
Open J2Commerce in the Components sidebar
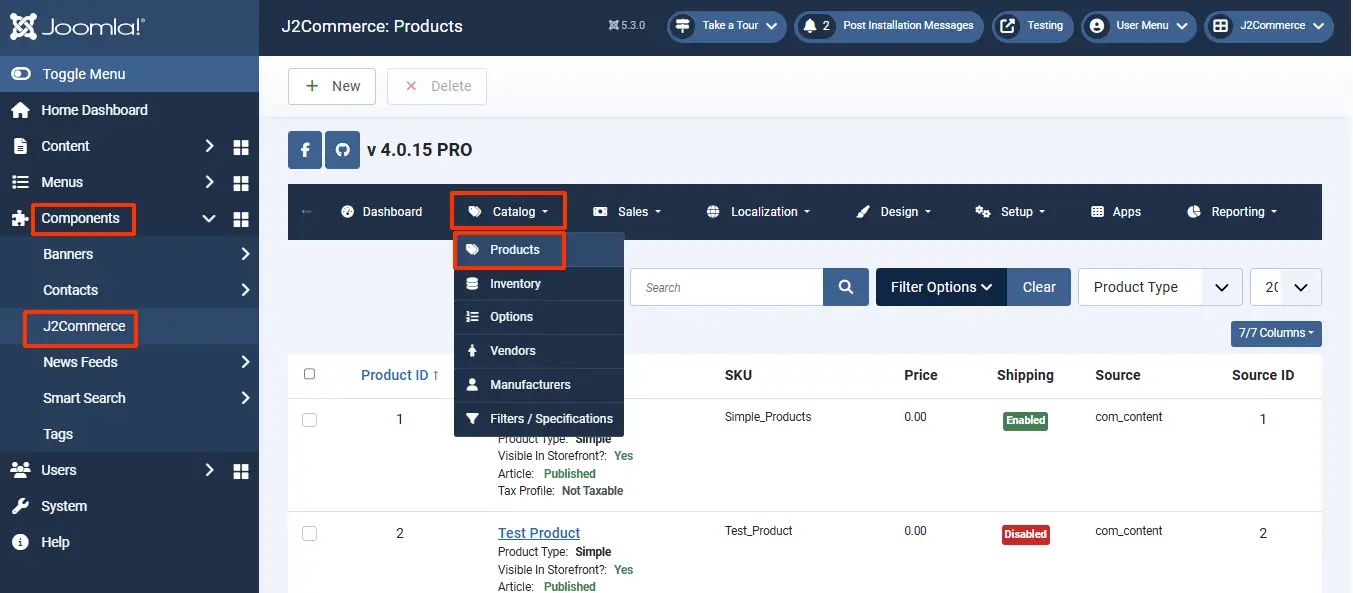pos(84,326)
